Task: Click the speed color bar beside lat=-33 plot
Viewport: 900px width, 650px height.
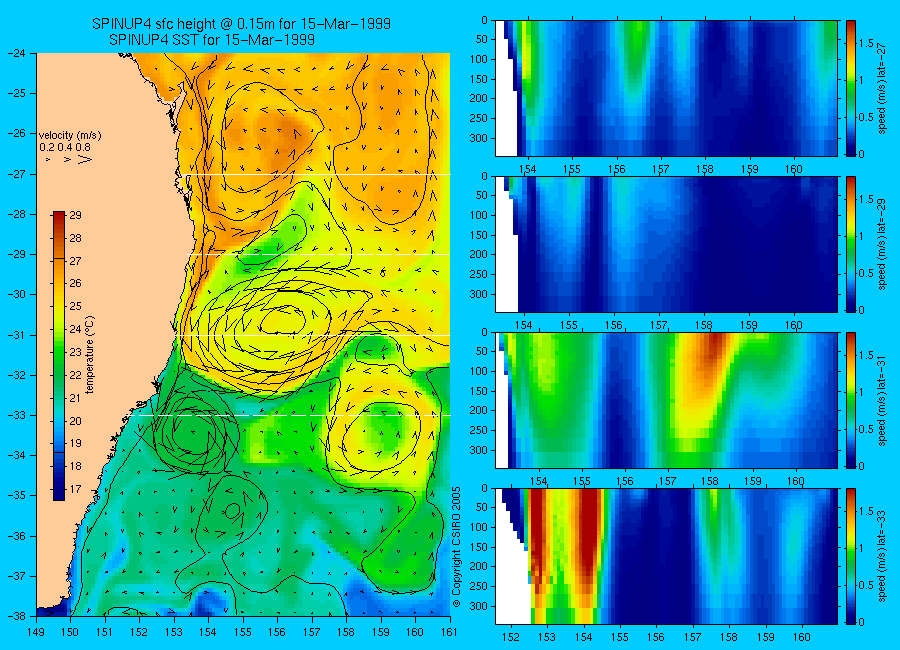Action: (850, 556)
